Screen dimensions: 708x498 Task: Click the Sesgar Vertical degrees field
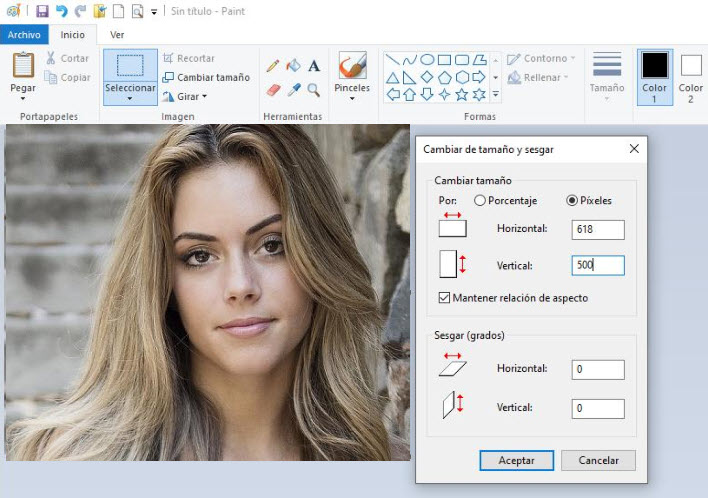(x=598, y=409)
